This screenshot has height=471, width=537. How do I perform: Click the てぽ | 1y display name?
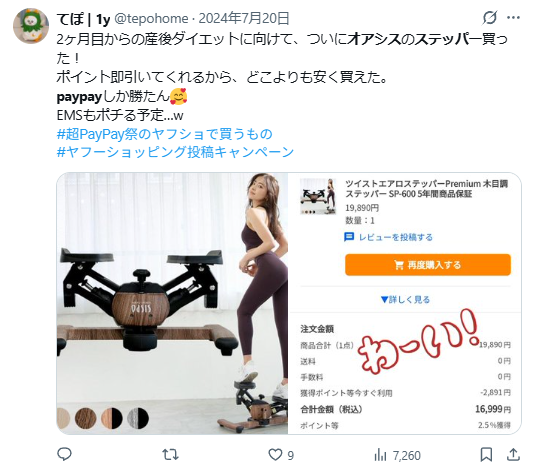pos(83,18)
